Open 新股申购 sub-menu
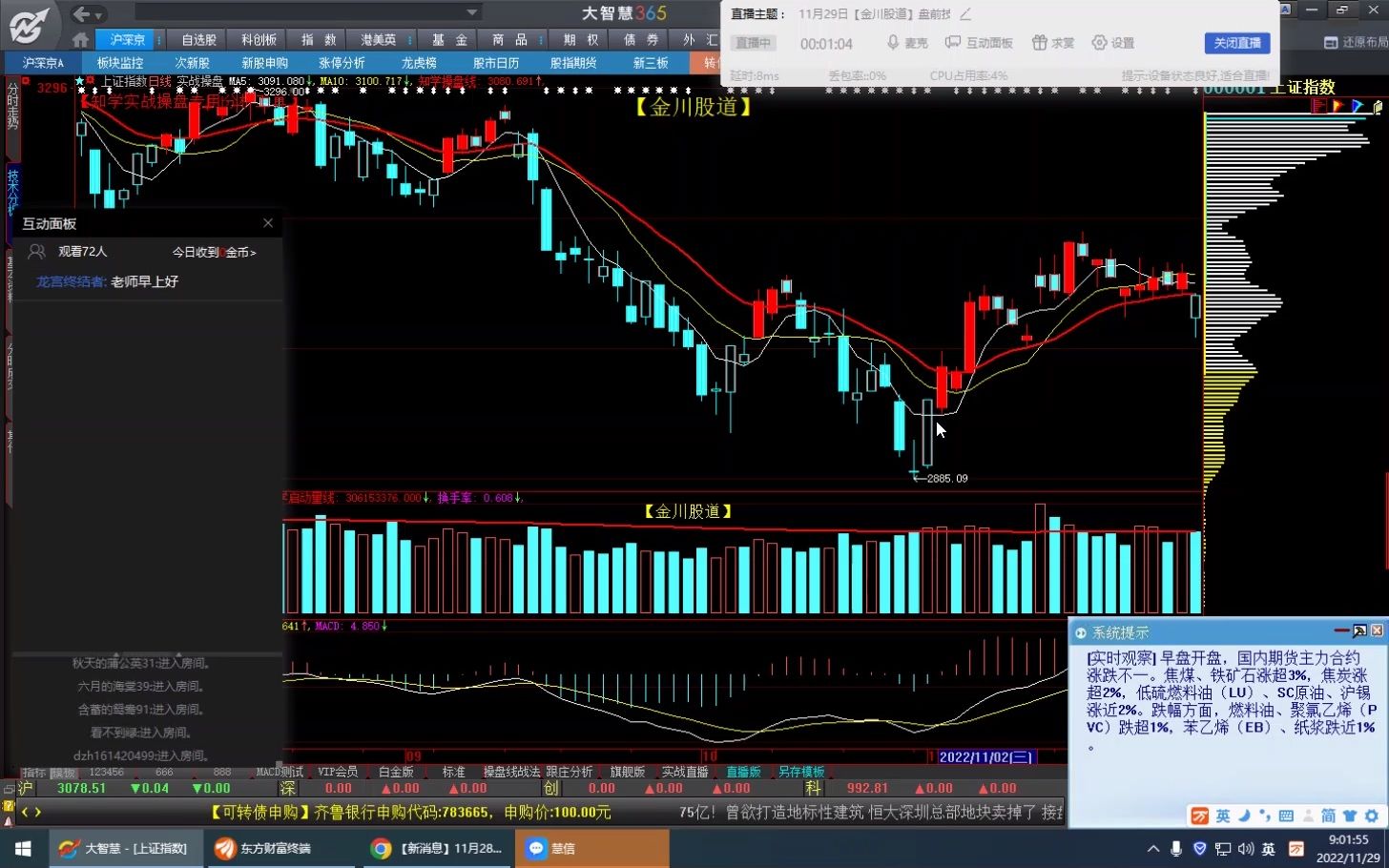The image size is (1389, 868). coord(264,63)
